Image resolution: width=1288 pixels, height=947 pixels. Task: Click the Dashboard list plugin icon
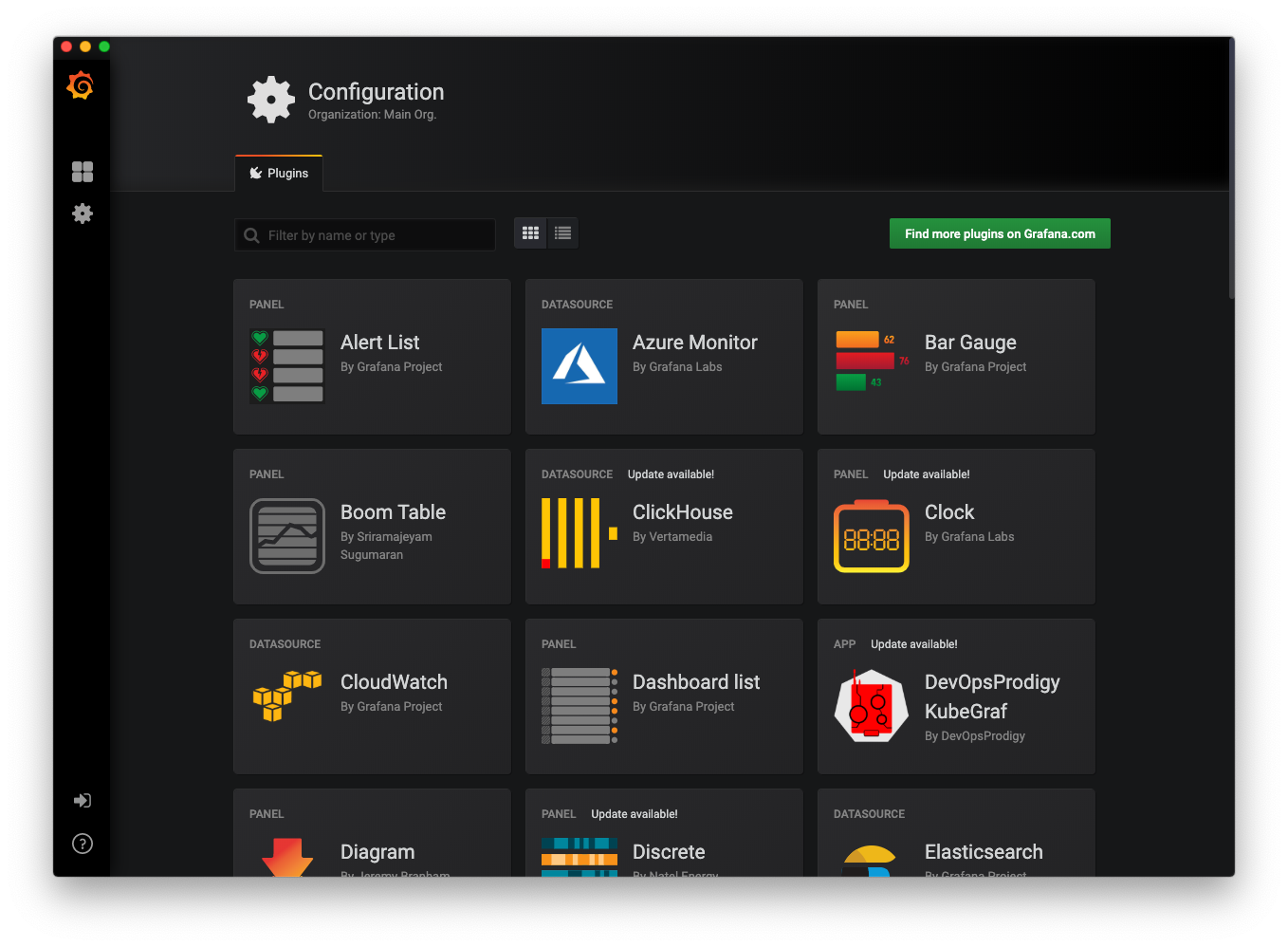[580, 706]
